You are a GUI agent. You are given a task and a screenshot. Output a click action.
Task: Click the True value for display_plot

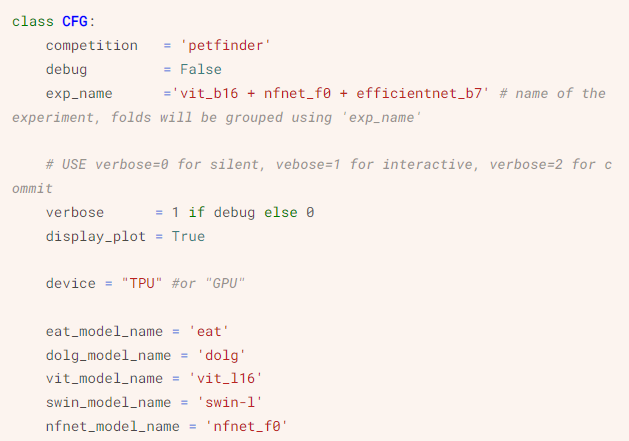point(188,236)
